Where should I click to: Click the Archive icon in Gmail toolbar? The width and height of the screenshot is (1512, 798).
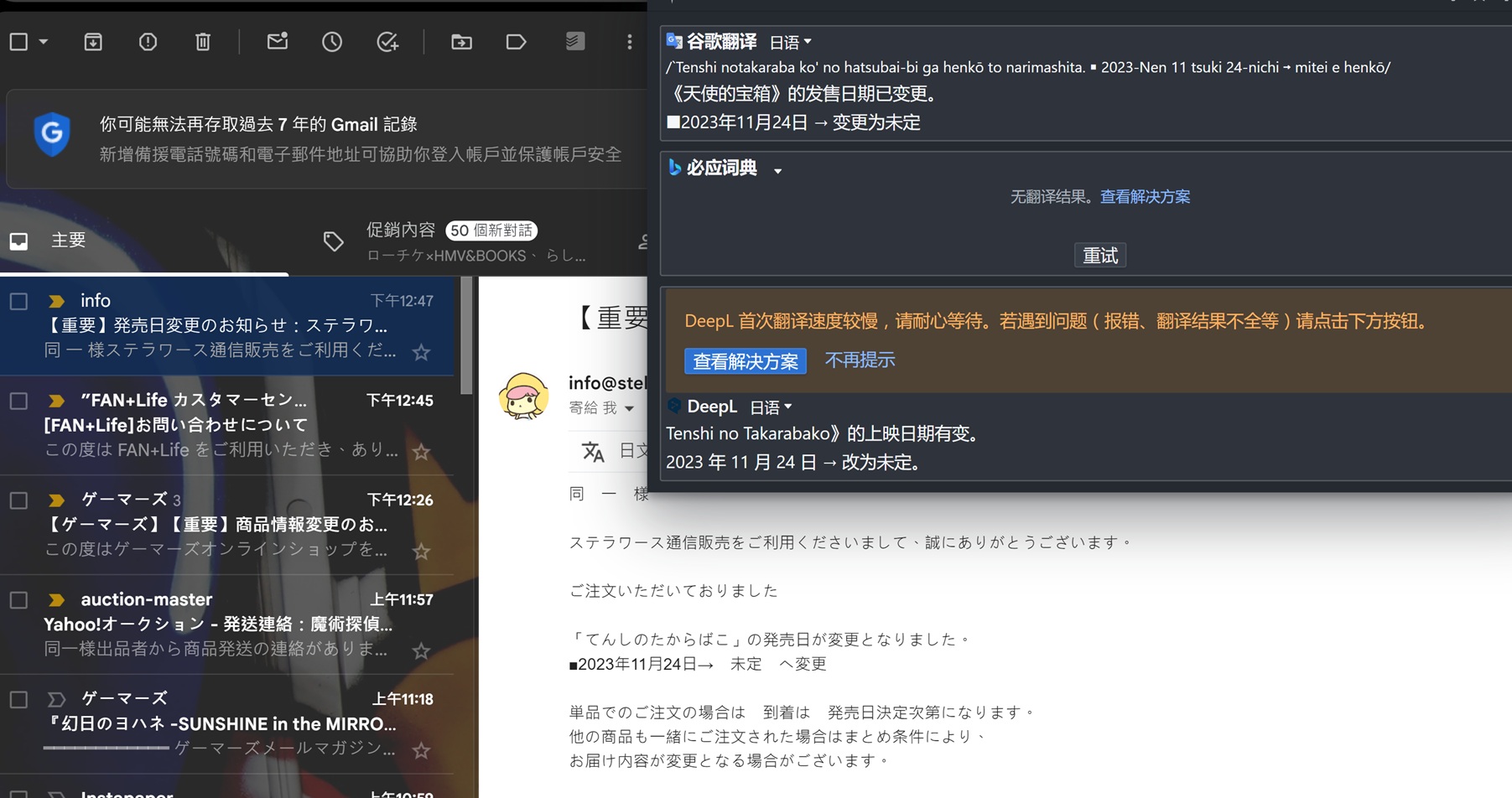coord(93,42)
